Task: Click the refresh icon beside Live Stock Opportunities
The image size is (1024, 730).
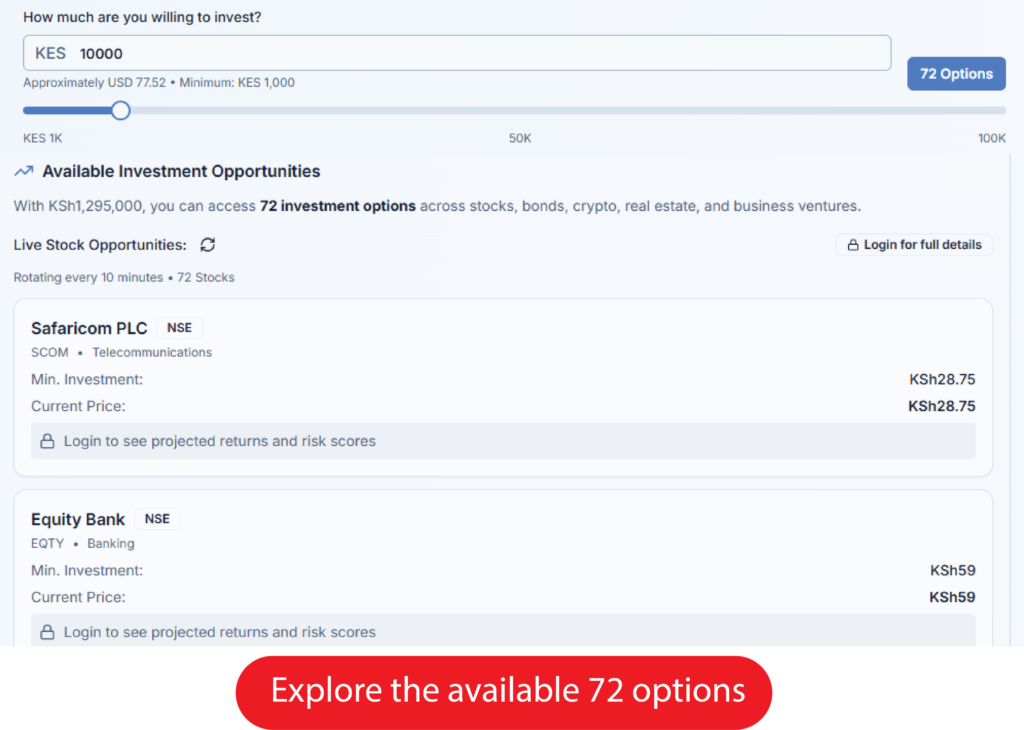Action: pos(208,245)
